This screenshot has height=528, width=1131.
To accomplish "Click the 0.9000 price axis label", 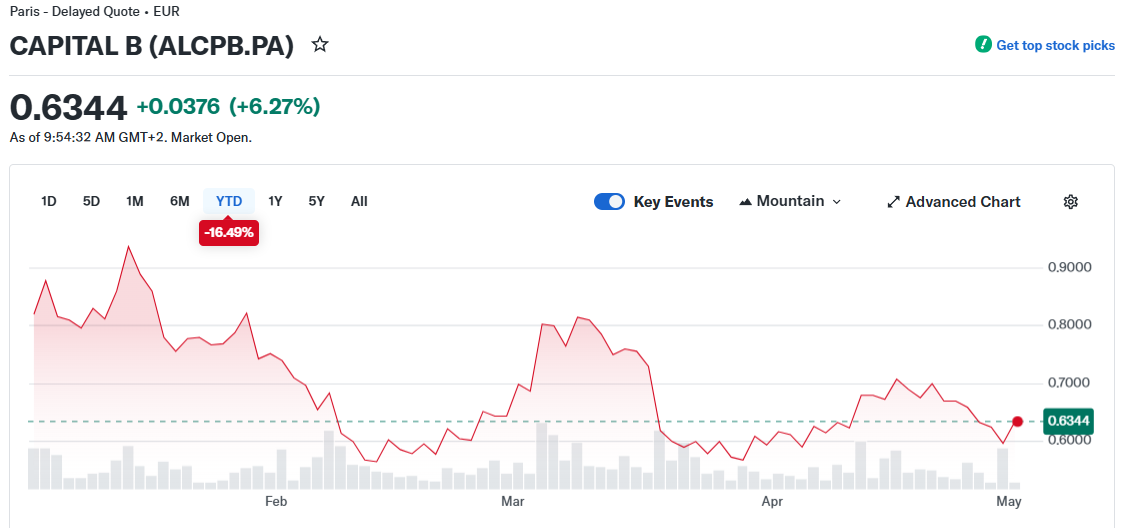I will 1070,268.
